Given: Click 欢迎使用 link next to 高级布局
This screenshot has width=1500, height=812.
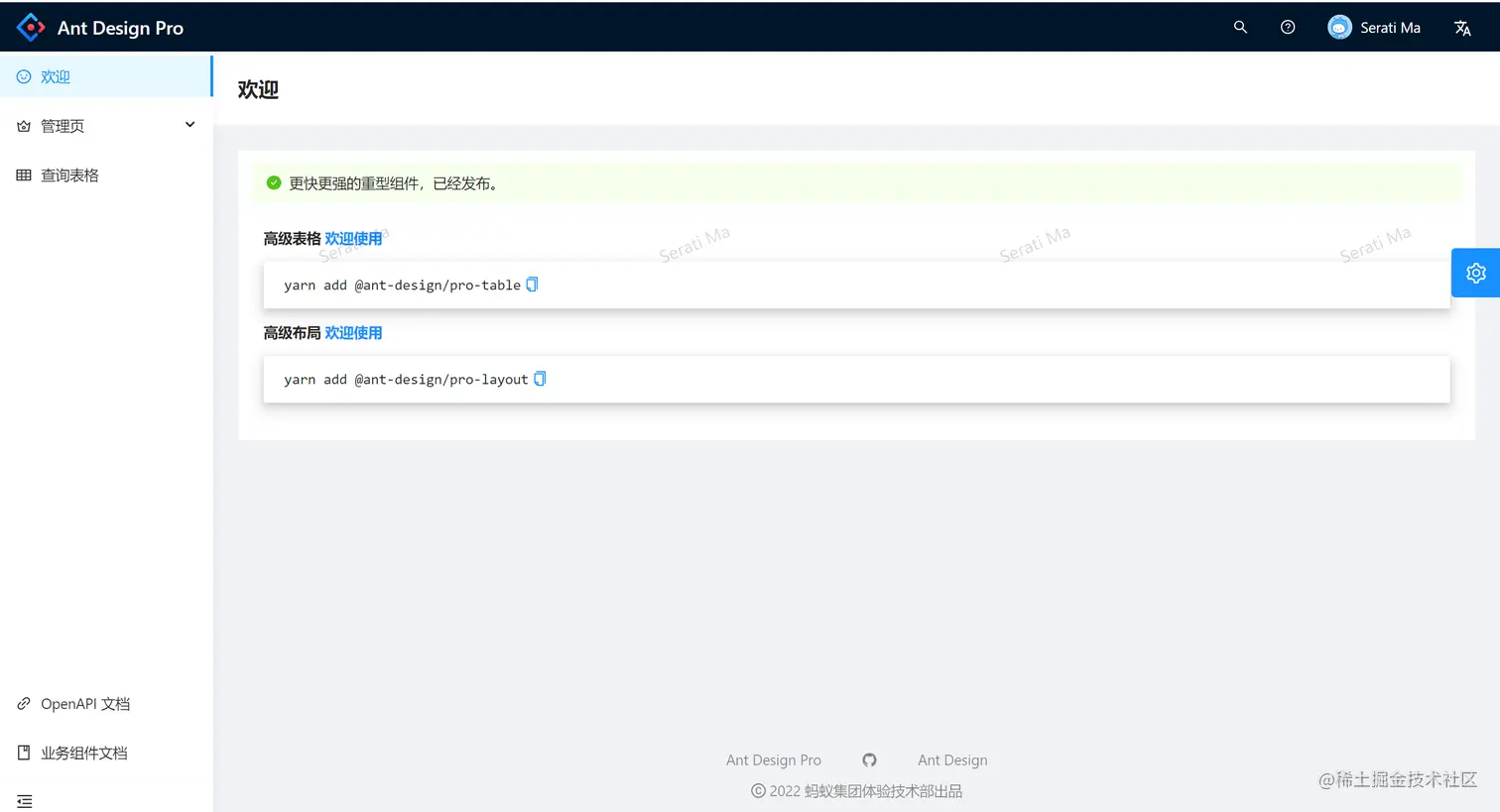Looking at the screenshot, I should 353,333.
